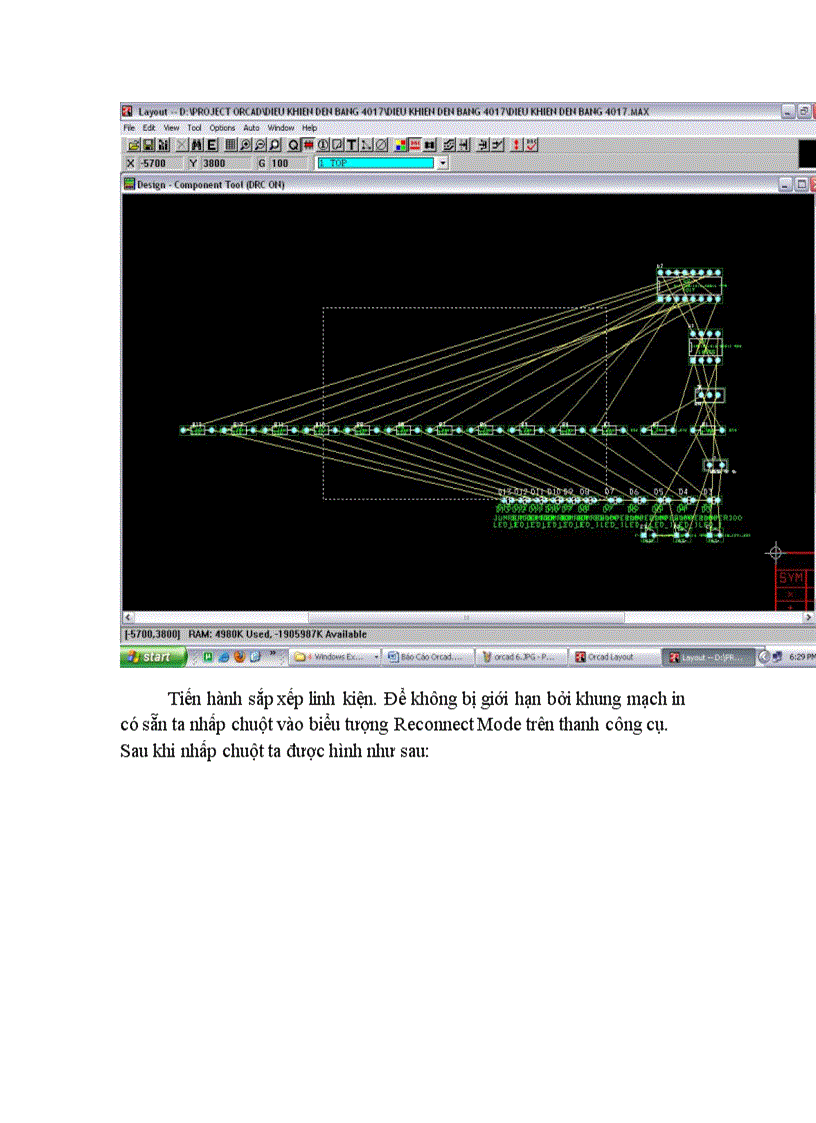Run the Design Rule Check checkmark icon
The image size is (816, 1123).
click(531, 145)
